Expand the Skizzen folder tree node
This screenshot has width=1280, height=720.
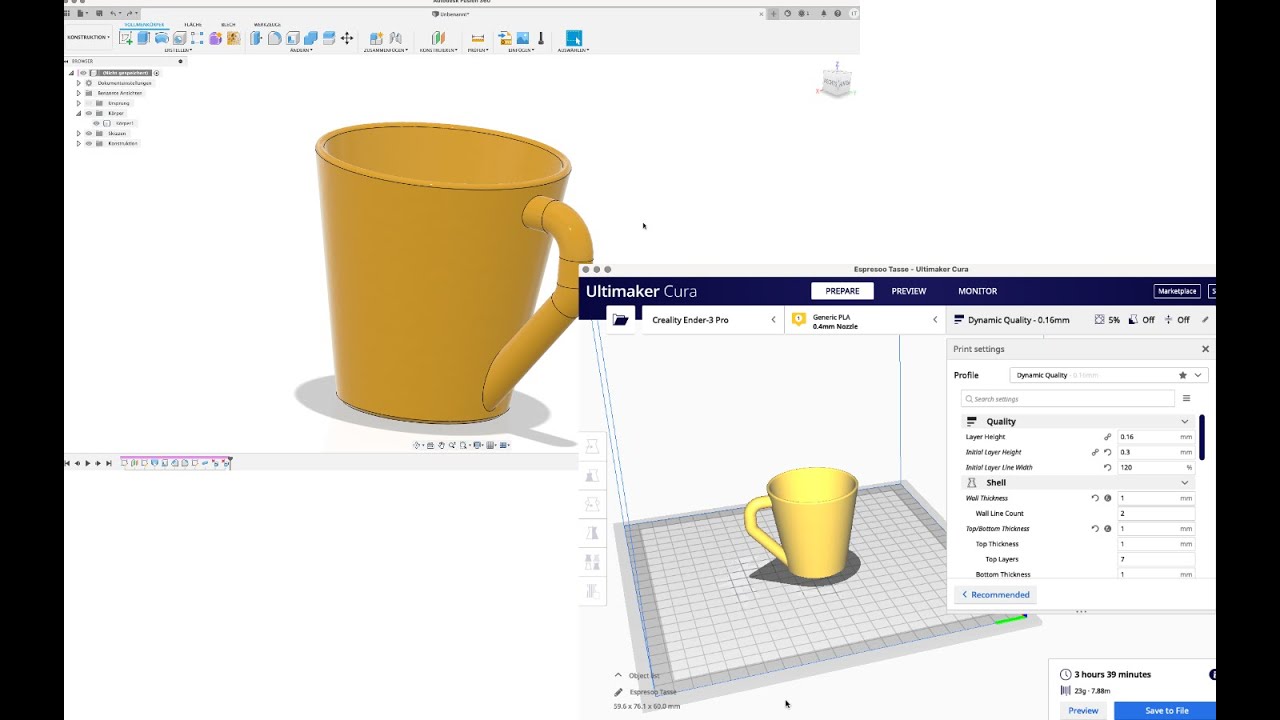78,133
